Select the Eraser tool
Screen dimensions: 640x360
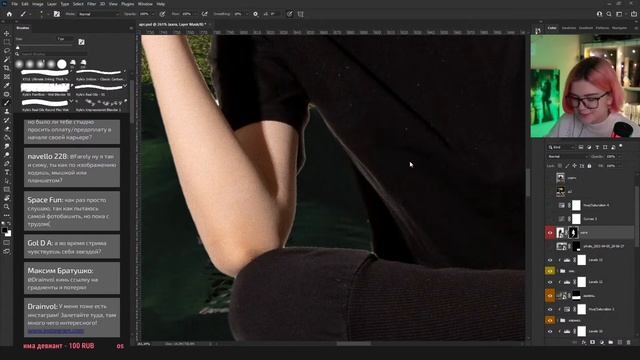[7, 129]
